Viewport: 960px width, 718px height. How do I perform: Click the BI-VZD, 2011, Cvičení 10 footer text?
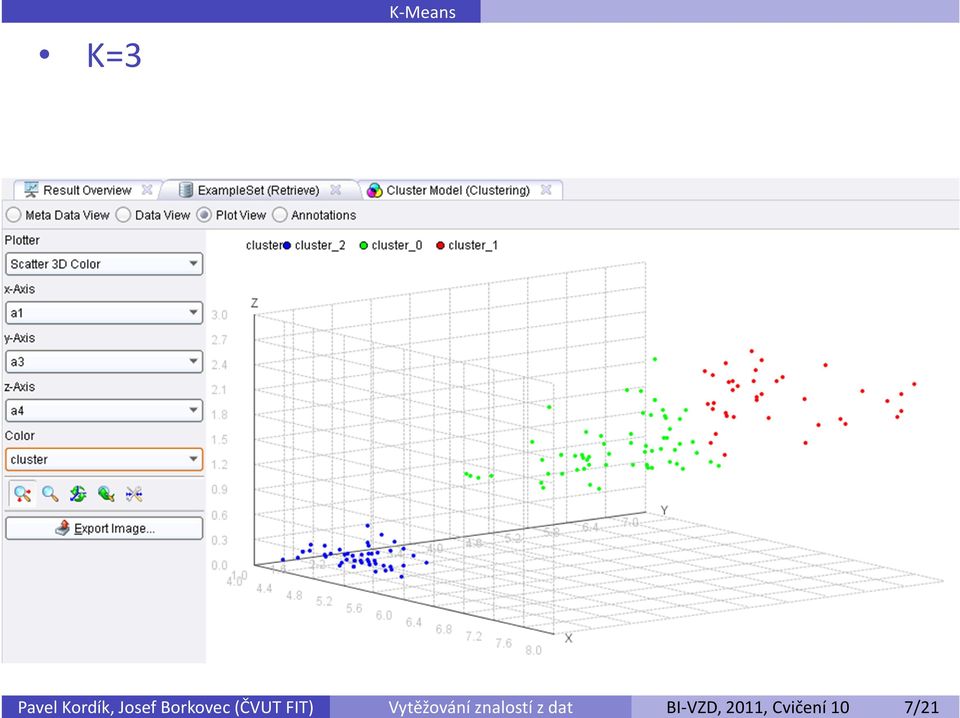point(758,708)
